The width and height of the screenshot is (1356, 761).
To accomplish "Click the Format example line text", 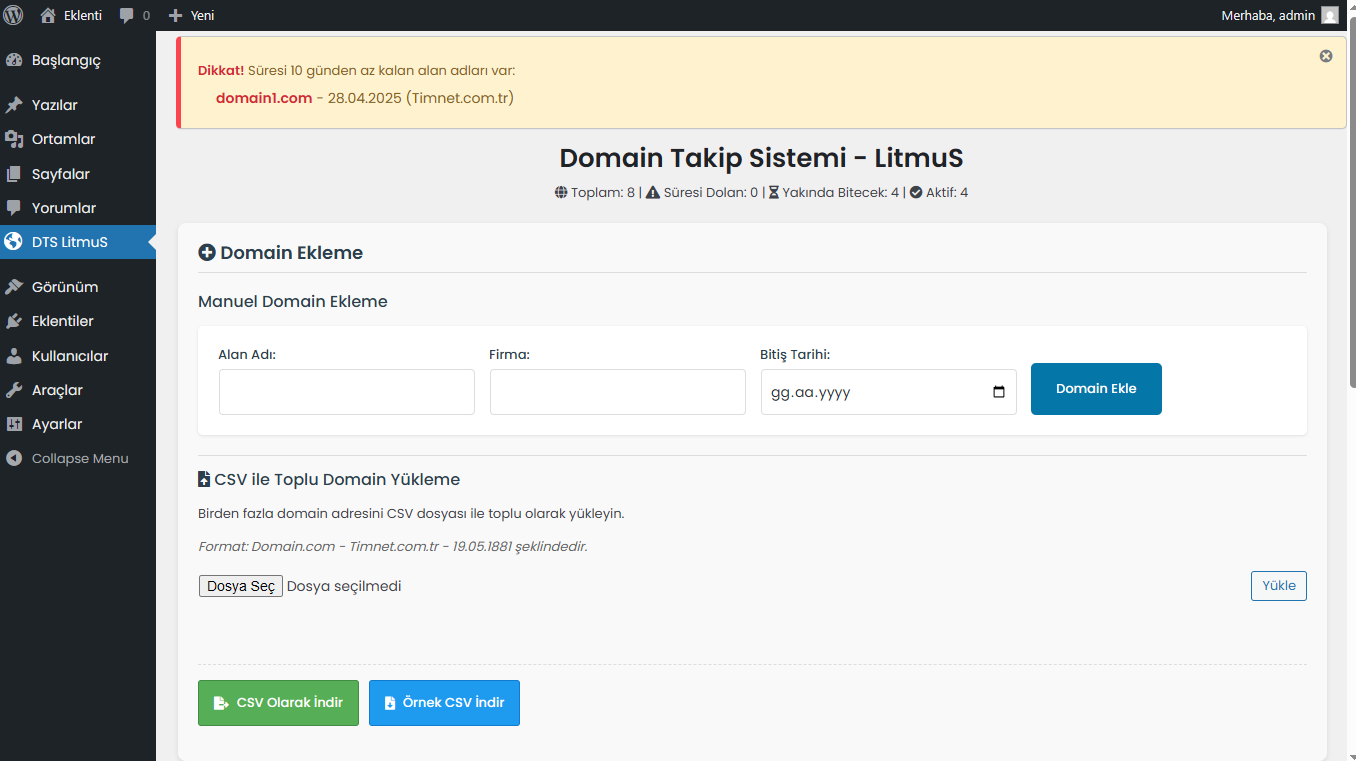I will click(x=393, y=547).
